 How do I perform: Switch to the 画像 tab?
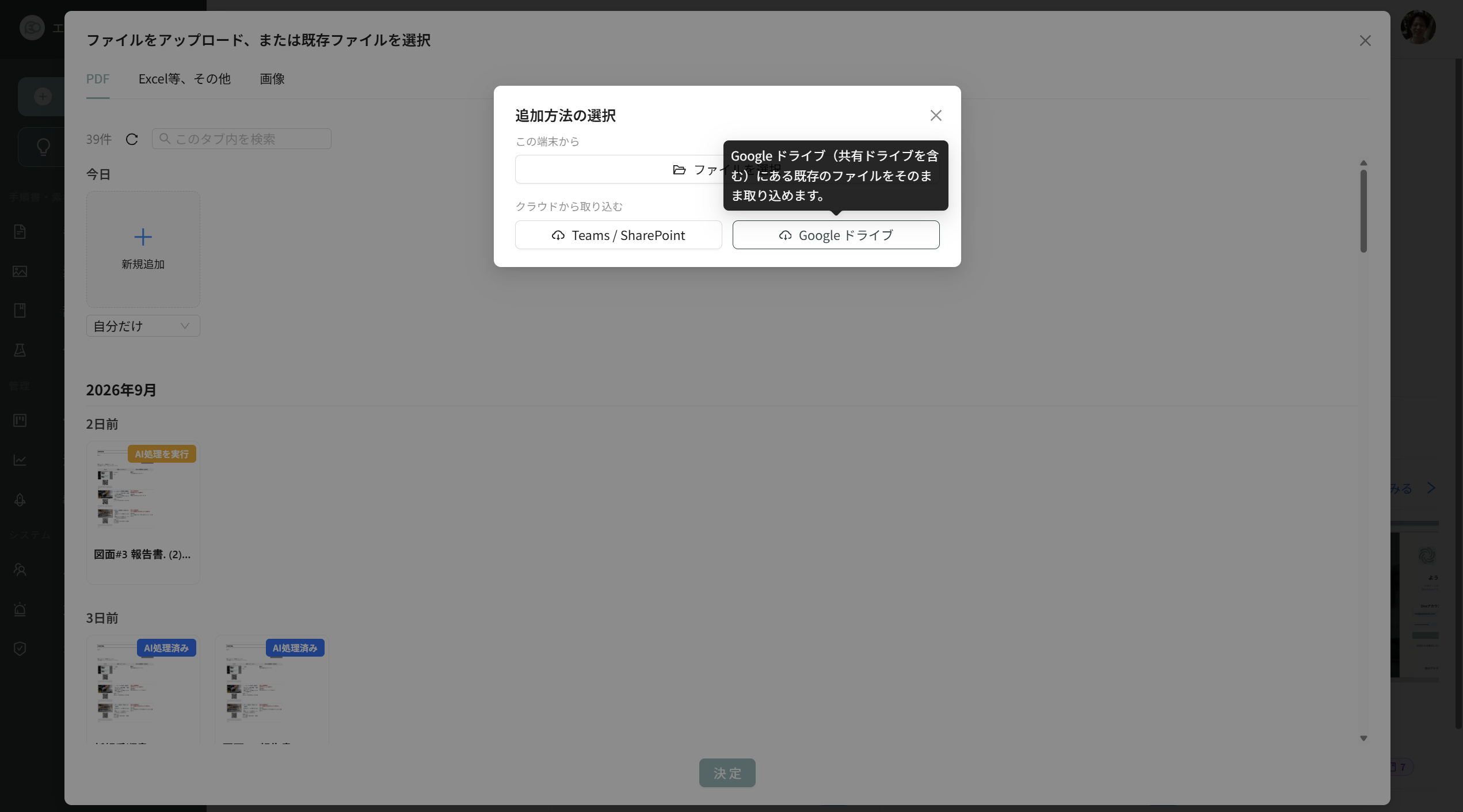coord(272,79)
